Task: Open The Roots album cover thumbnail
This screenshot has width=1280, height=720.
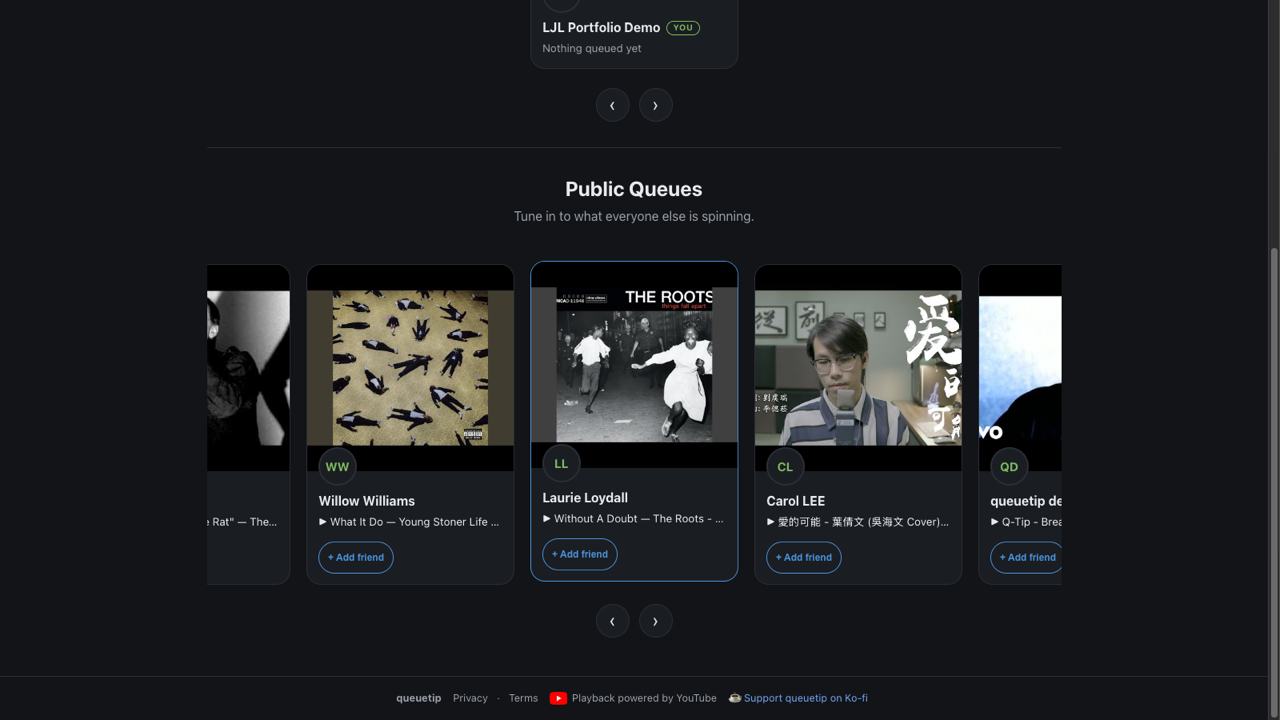Action: 634,365
